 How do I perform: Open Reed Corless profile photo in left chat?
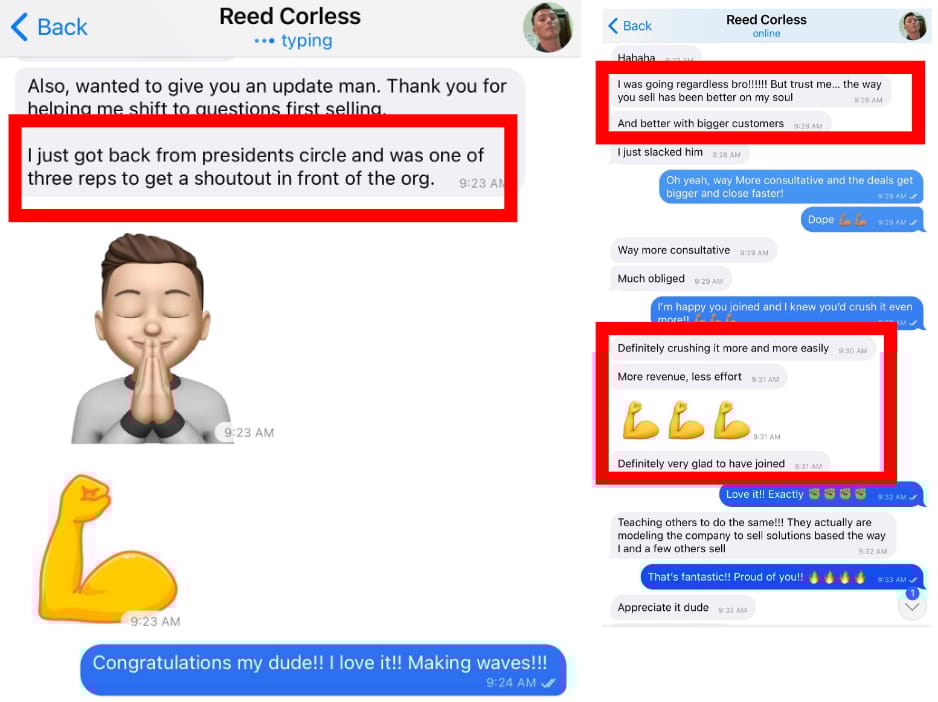[547, 28]
